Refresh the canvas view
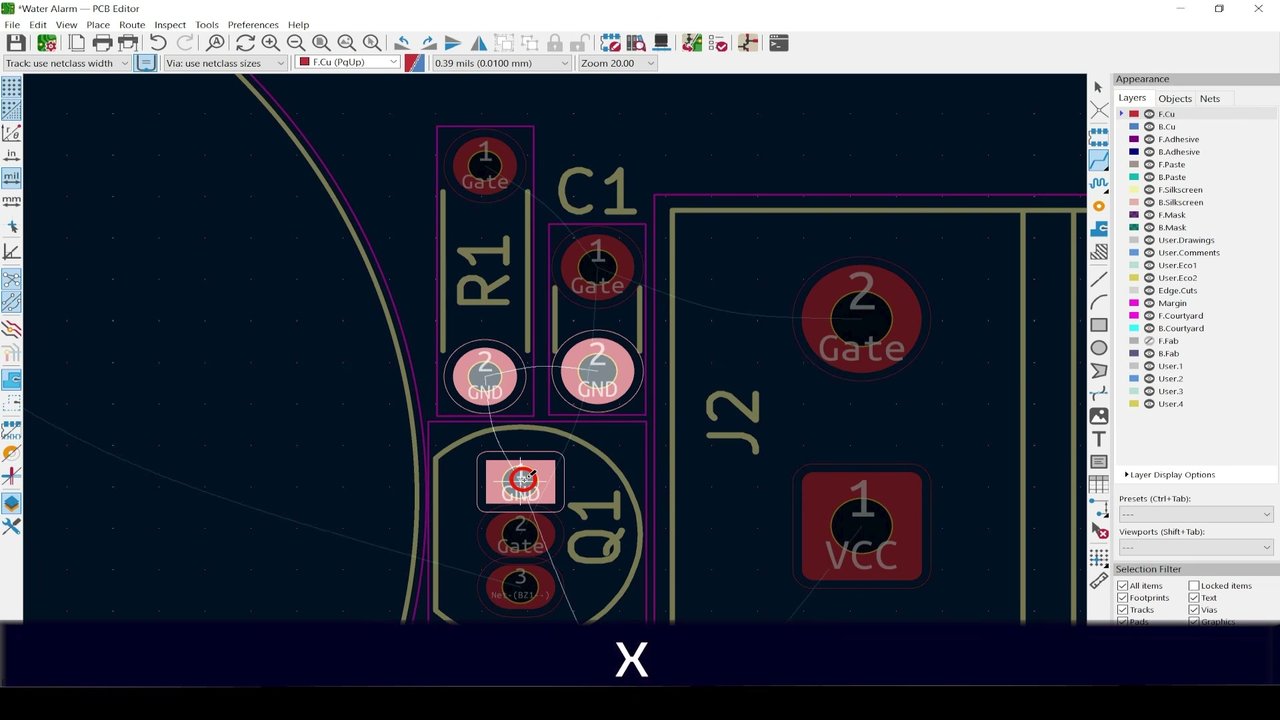The height and width of the screenshot is (720, 1280). click(x=245, y=43)
